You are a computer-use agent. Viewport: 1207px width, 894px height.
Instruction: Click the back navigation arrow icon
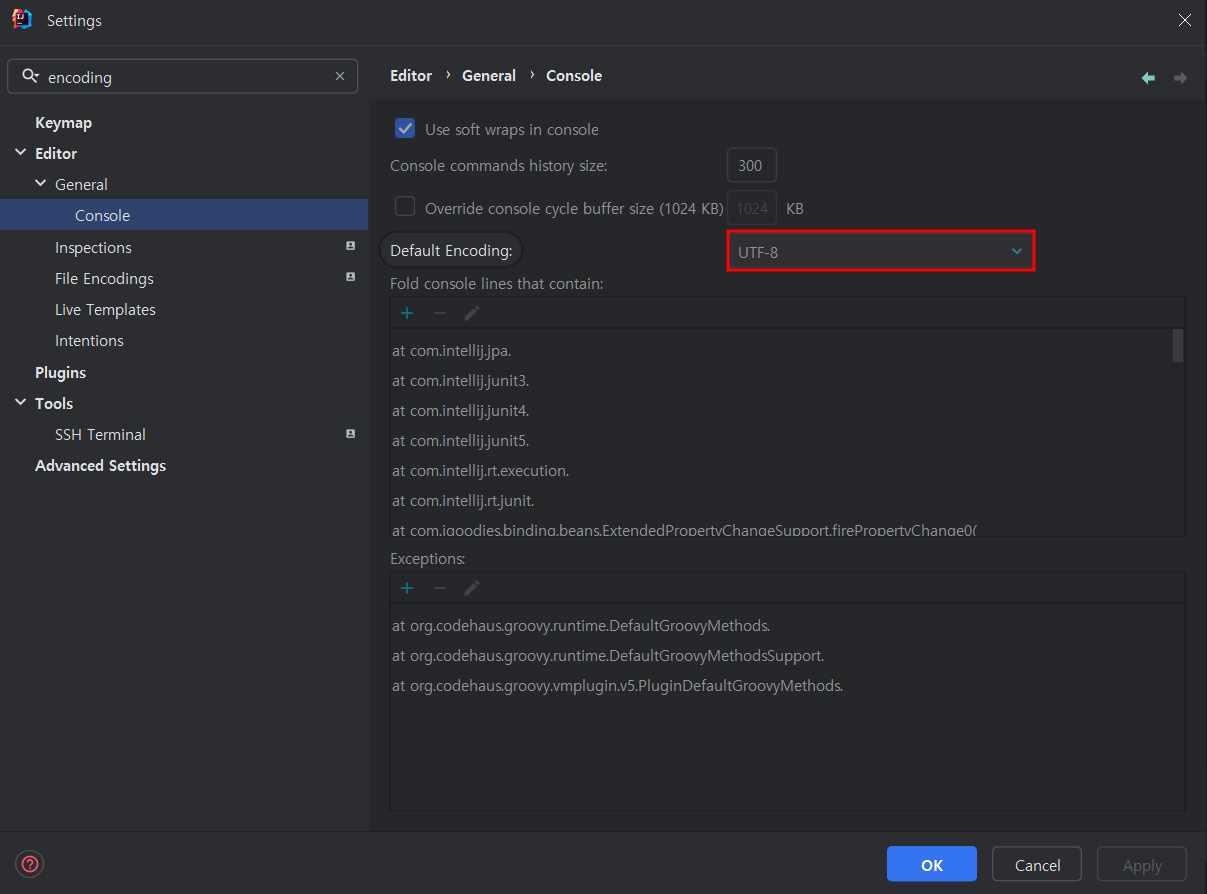pos(1148,77)
